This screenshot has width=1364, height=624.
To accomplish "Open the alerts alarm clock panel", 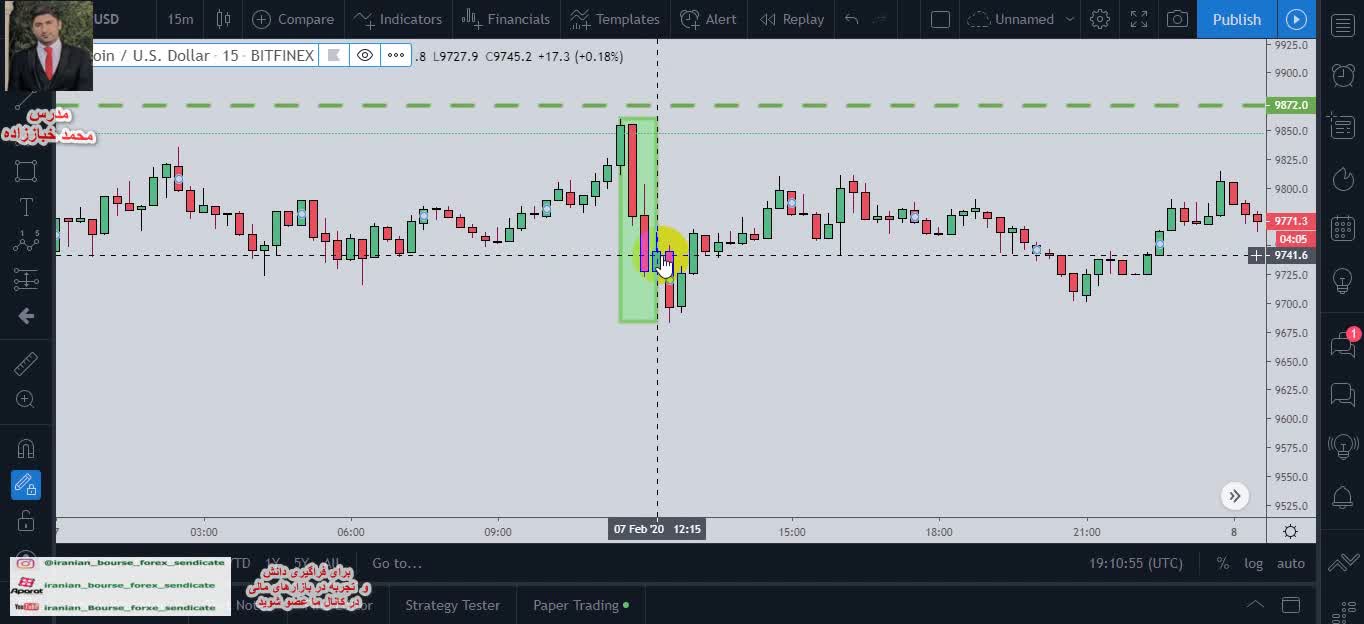I will tap(1343, 74).
